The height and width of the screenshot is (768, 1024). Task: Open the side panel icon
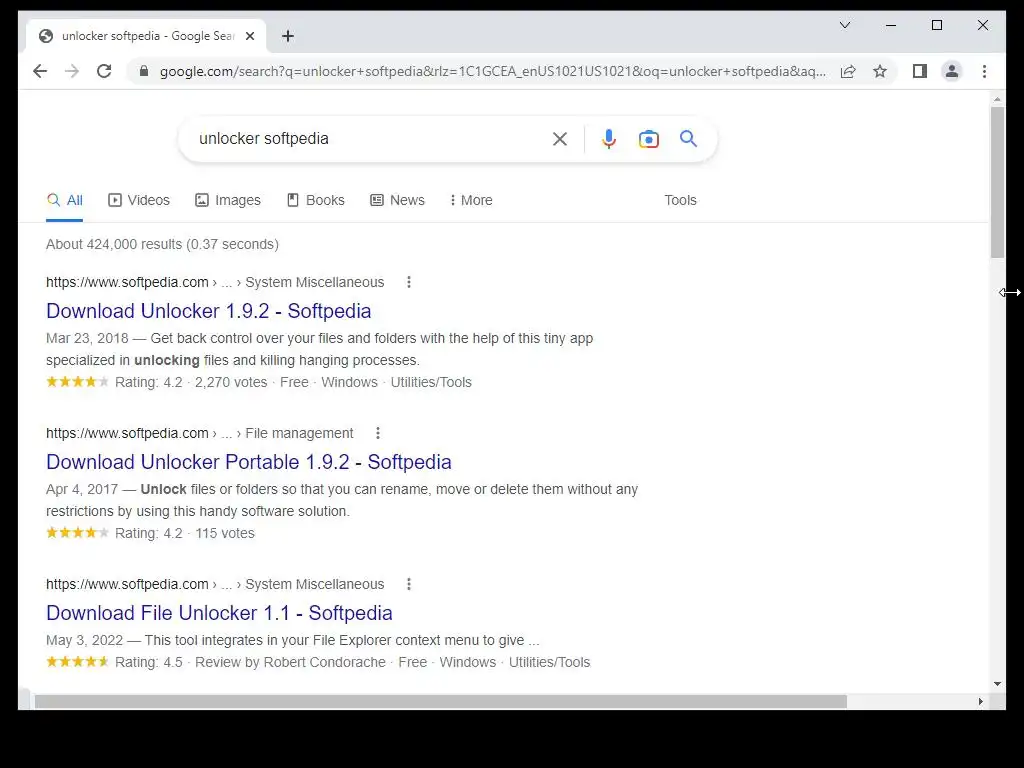pos(920,71)
